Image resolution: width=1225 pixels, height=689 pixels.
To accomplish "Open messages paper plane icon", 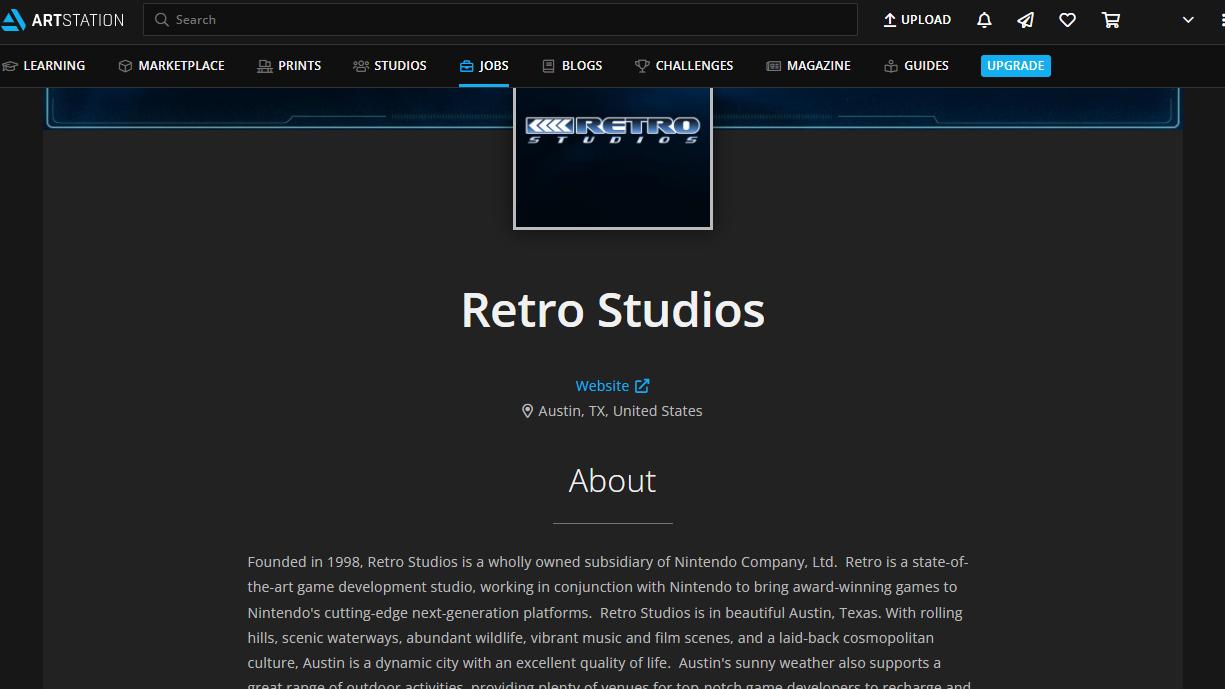I will pyautogui.click(x=1026, y=20).
